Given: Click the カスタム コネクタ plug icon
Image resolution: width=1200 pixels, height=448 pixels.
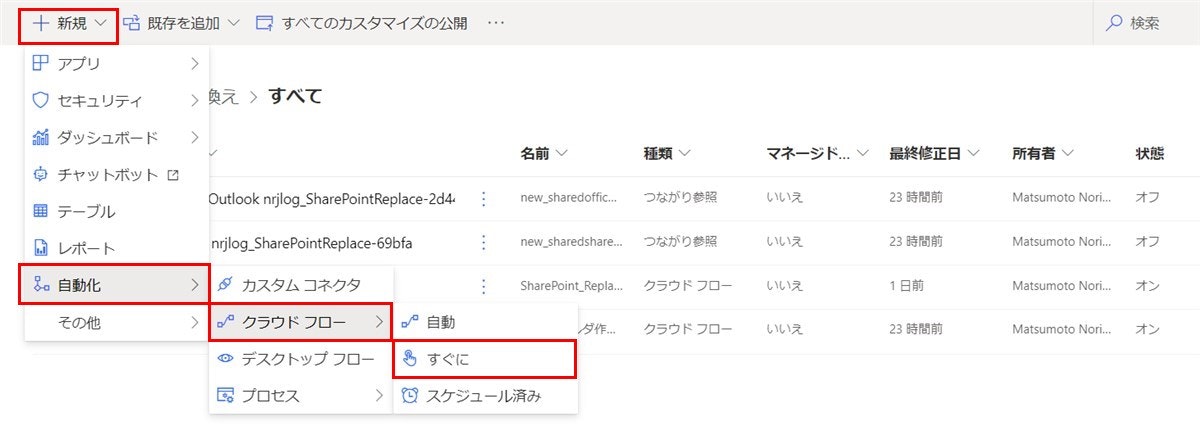Looking at the screenshot, I should tap(225, 285).
